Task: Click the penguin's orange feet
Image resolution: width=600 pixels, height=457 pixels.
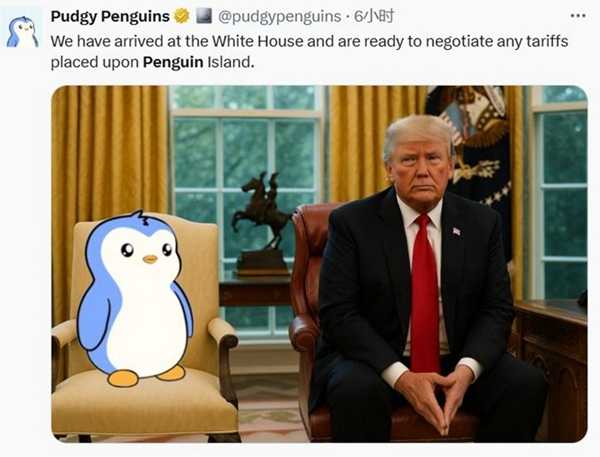Action: point(146,375)
